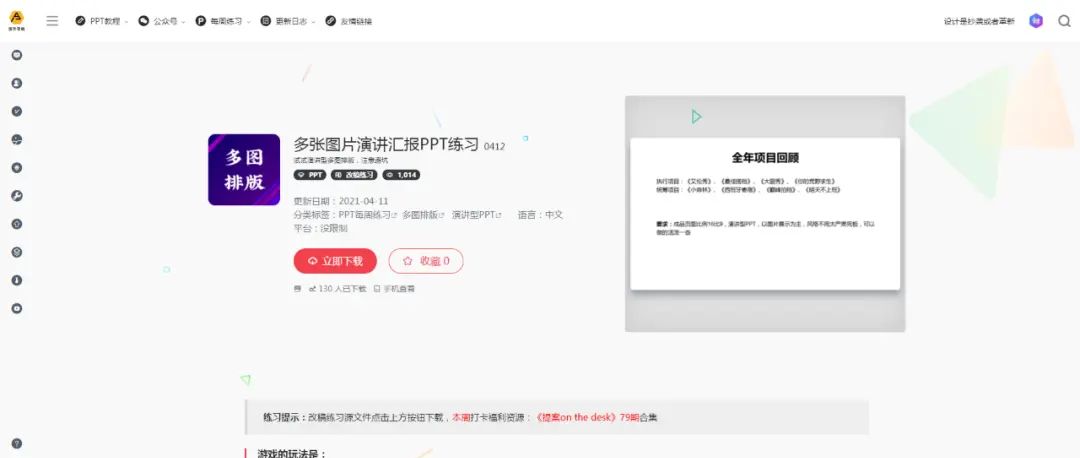The image size is (1080, 458).
Task: Open the 《提案on the desk》79期 red link
Action: [588, 417]
